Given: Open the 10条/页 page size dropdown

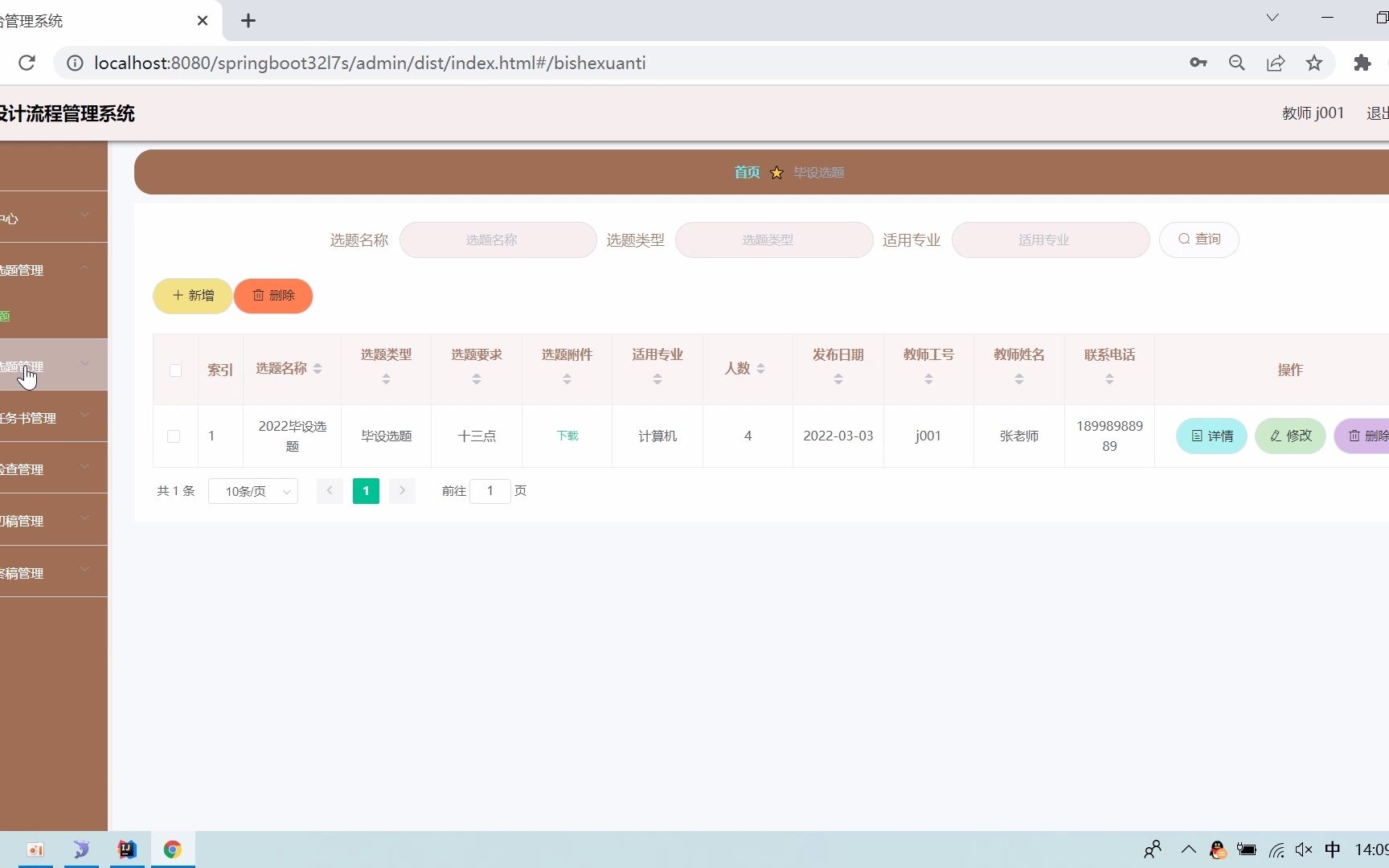Looking at the screenshot, I should coord(252,491).
